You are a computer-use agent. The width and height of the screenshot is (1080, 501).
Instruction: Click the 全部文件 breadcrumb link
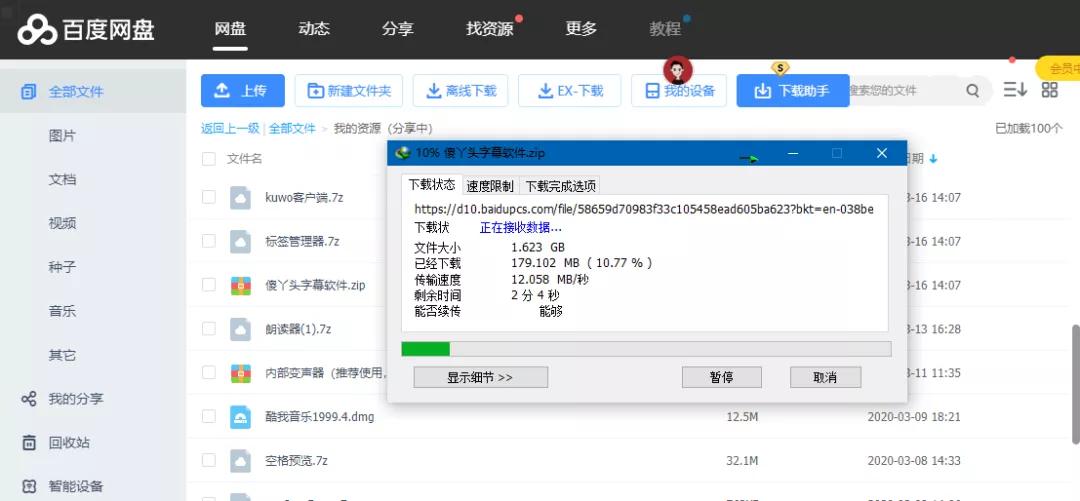(292, 128)
